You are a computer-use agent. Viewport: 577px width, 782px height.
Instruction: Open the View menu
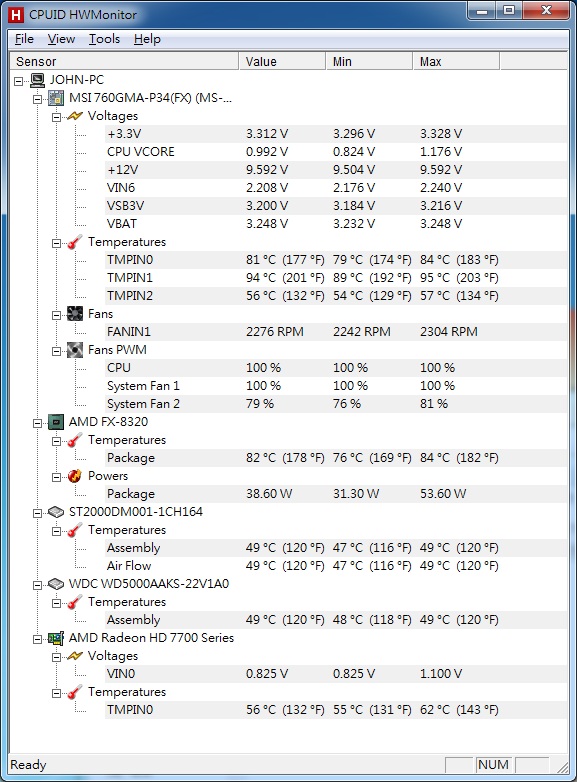pyautogui.click(x=61, y=39)
